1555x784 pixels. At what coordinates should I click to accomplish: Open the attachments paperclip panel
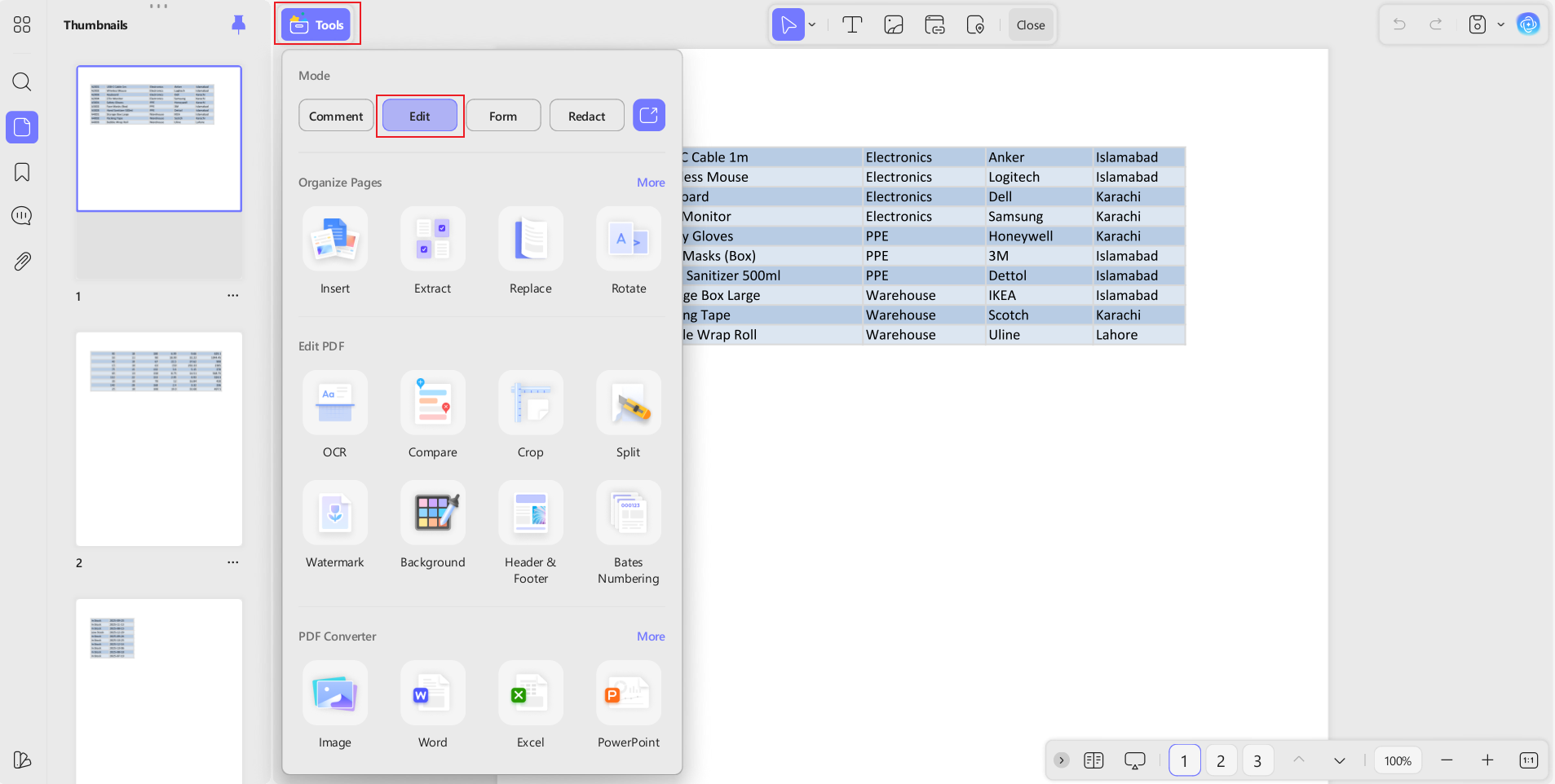[x=22, y=262]
